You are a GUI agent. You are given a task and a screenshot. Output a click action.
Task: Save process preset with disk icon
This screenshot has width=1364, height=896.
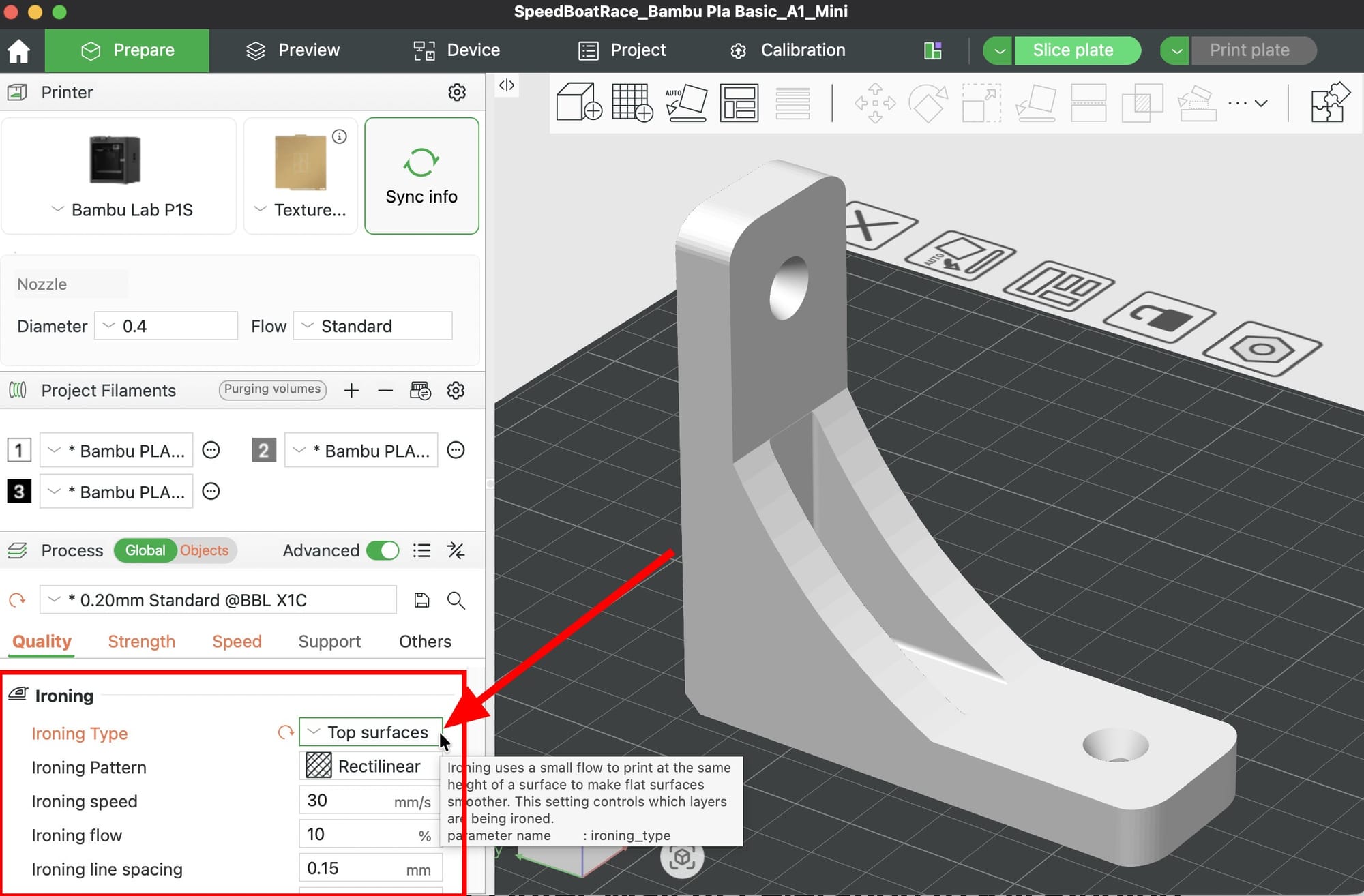tap(421, 600)
